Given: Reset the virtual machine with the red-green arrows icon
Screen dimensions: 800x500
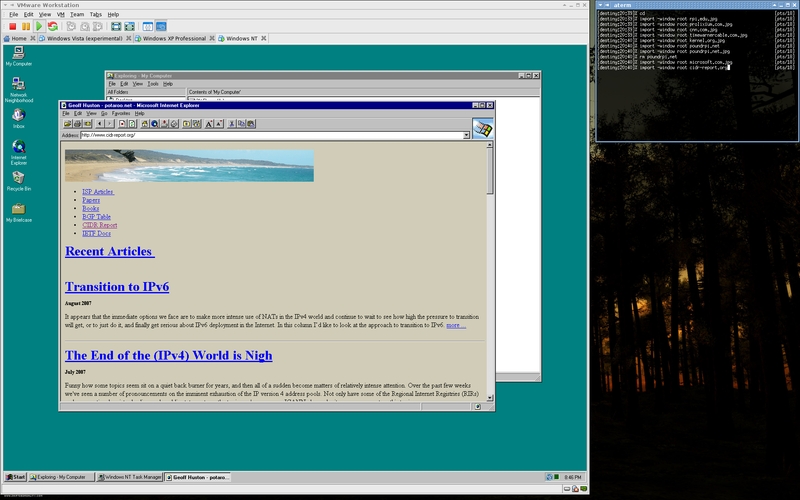Looking at the screenshot, I should [52, 27].
